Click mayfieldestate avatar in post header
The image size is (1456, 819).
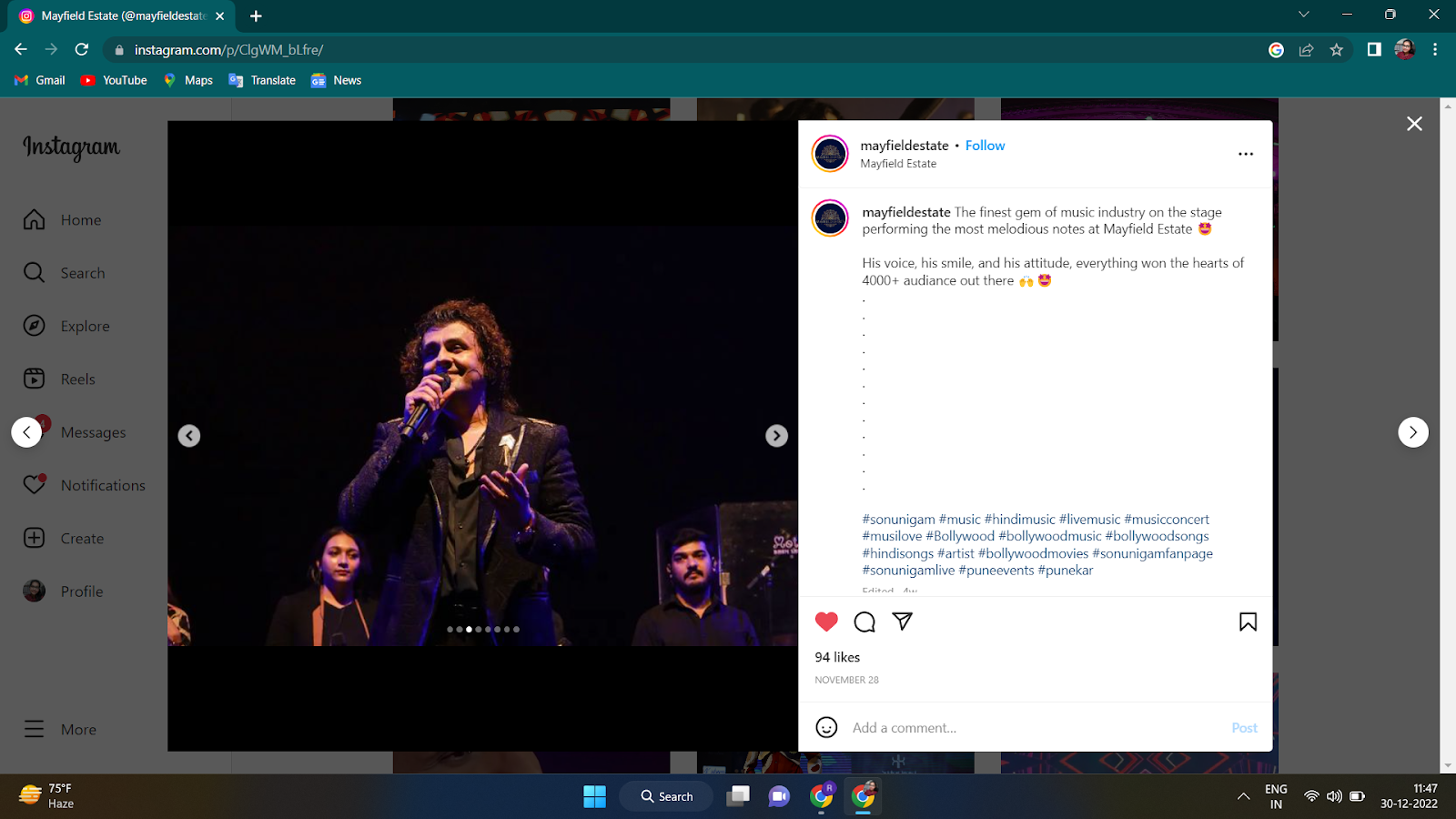point(830,154)
